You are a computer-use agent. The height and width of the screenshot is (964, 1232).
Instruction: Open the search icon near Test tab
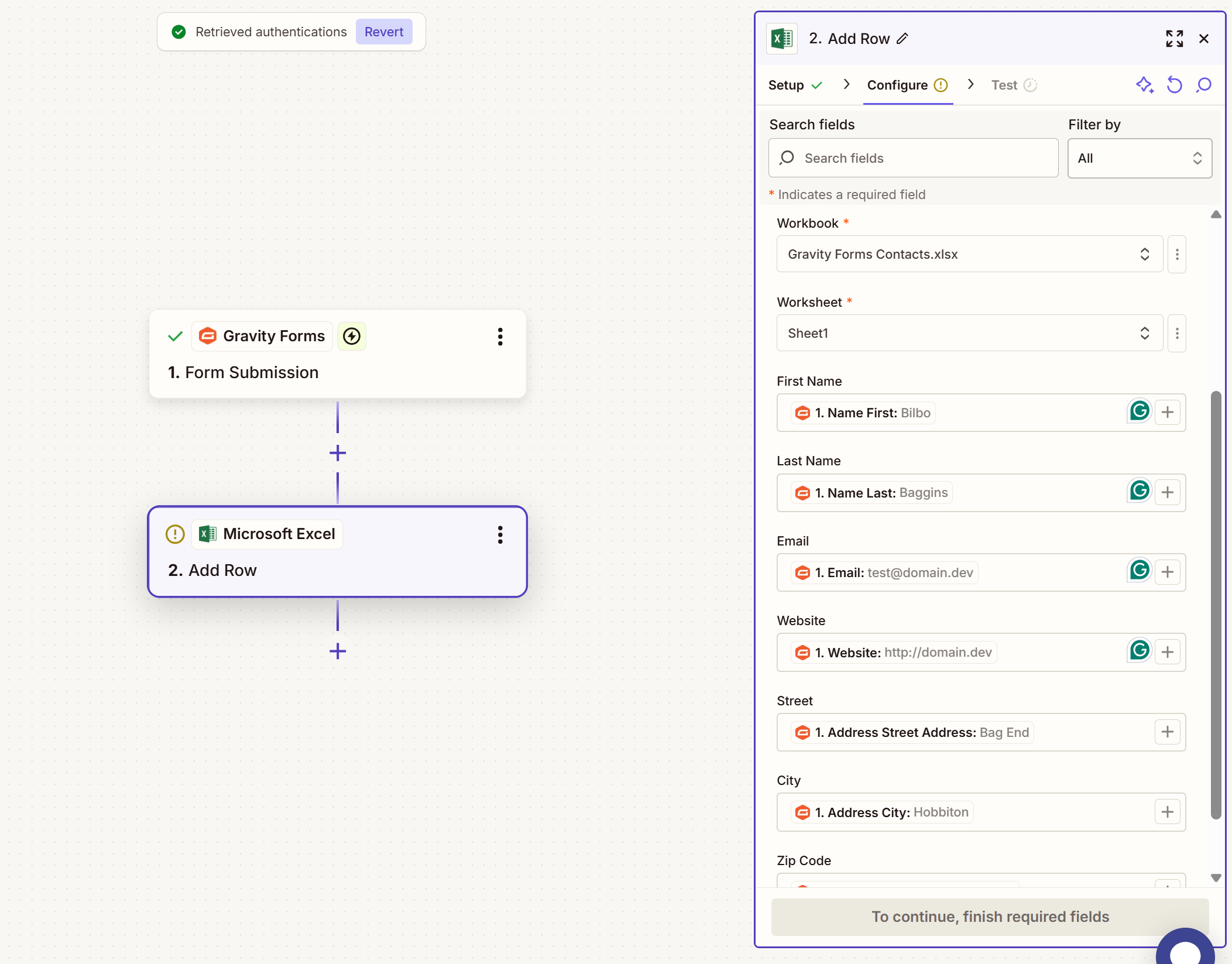pos(1203,85)
